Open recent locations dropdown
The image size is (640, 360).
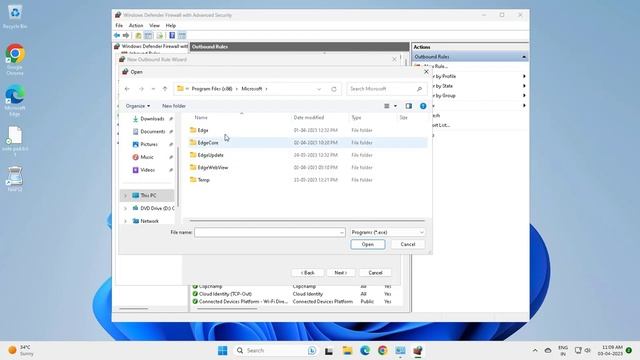[x=153, y=89]
